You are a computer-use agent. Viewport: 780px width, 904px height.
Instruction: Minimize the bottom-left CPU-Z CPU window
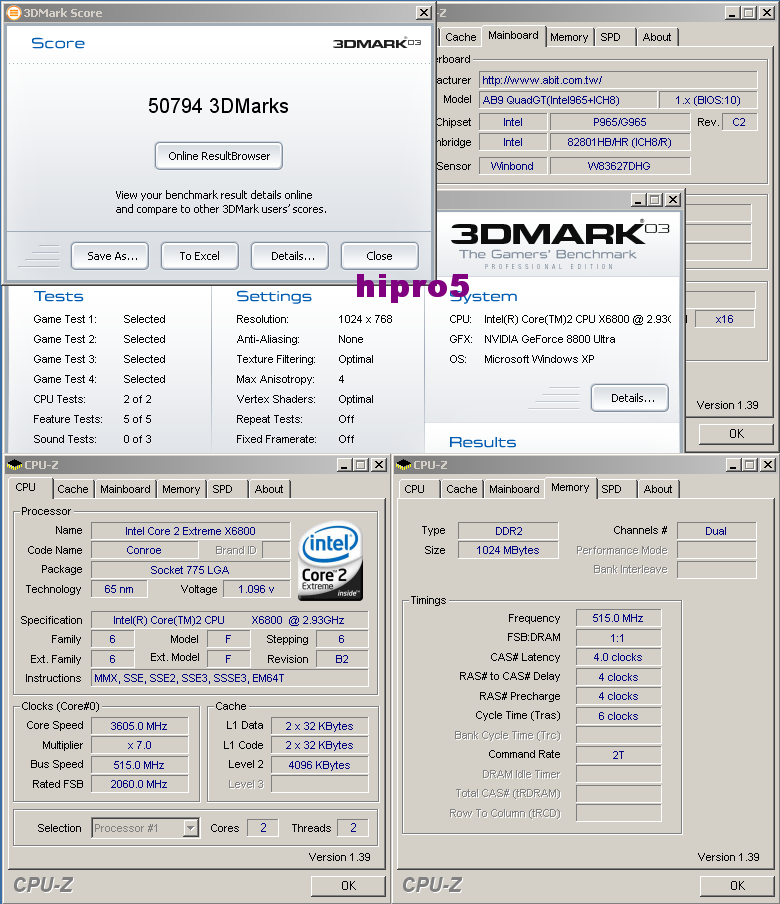point(344,465)
